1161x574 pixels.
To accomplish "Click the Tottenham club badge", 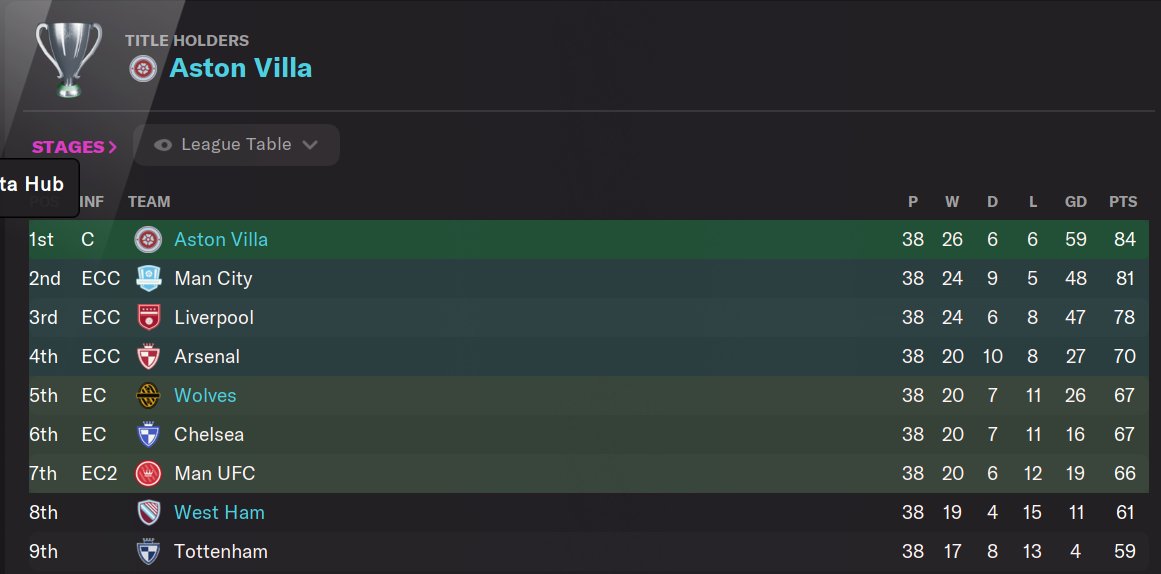I will point(148,552).
